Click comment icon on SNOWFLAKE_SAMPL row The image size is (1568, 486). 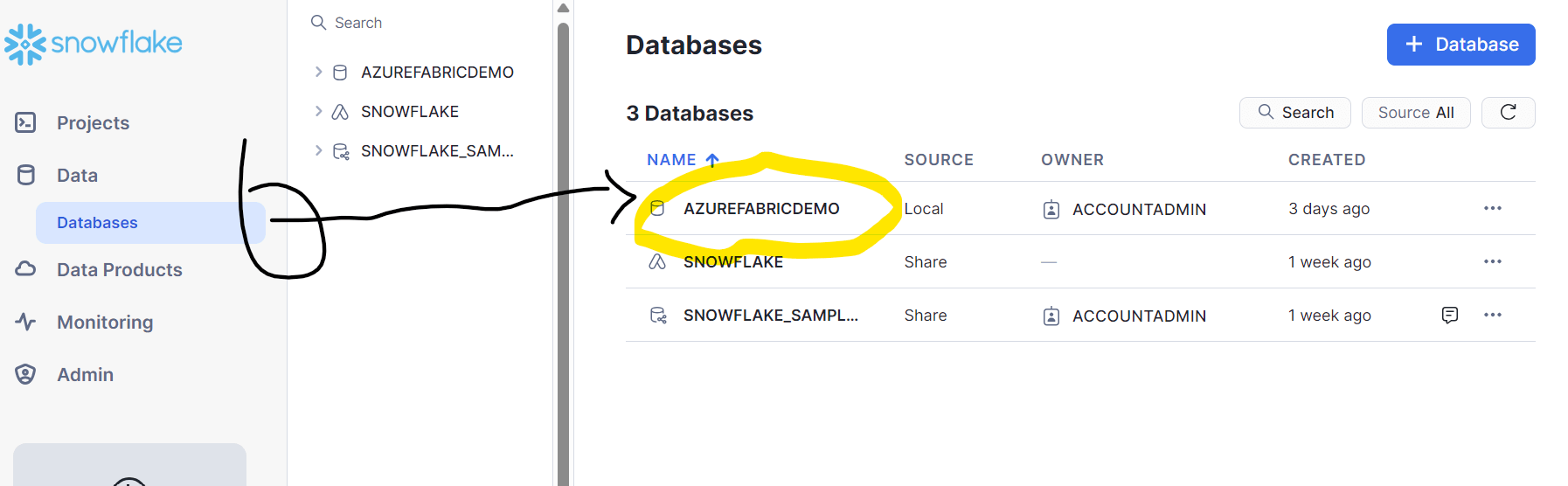click(x=1449, y=315)
